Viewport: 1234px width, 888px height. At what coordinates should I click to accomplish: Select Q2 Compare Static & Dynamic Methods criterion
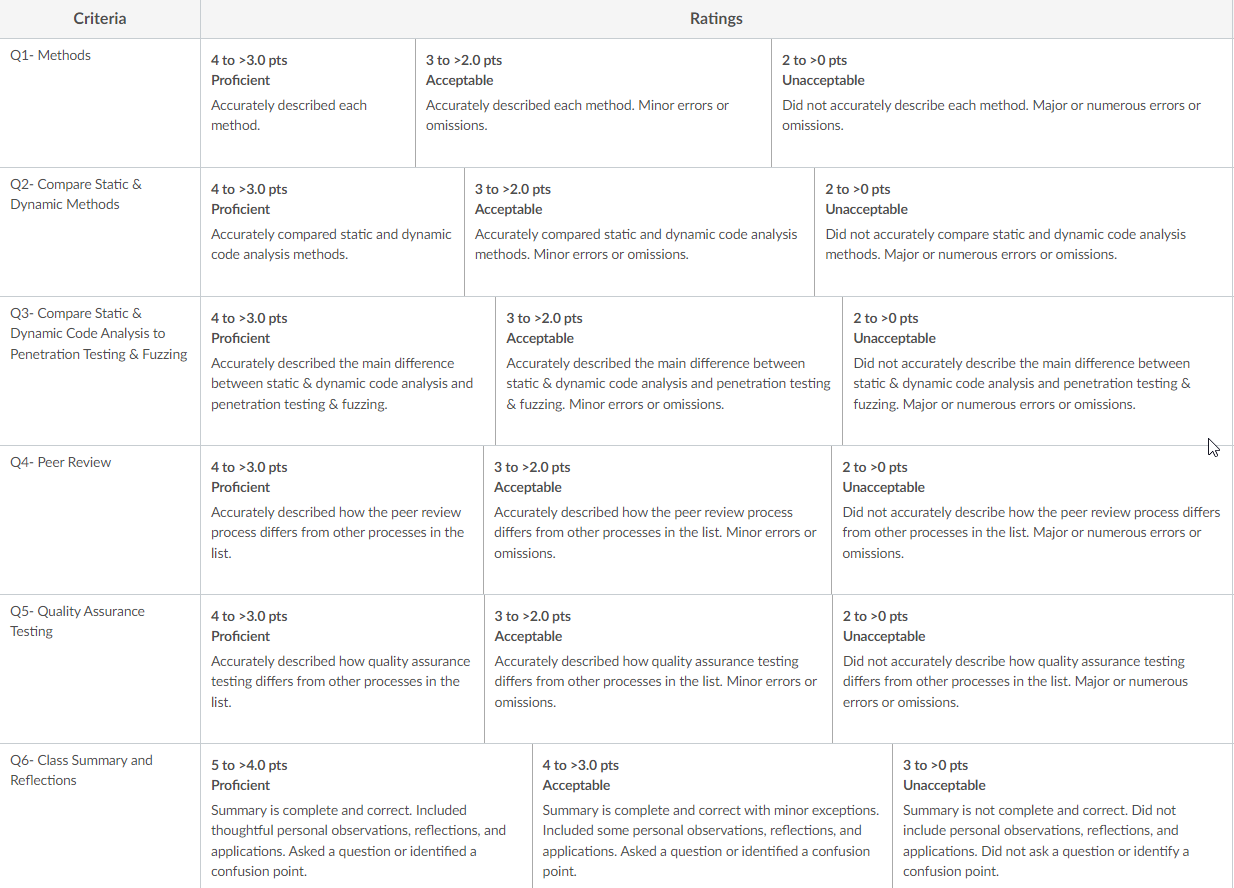pos(100,232)
